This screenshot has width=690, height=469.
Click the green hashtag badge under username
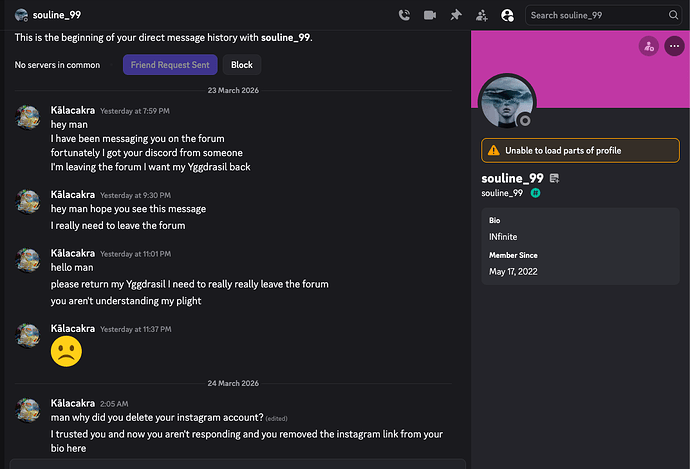click(x=535, y=193)
